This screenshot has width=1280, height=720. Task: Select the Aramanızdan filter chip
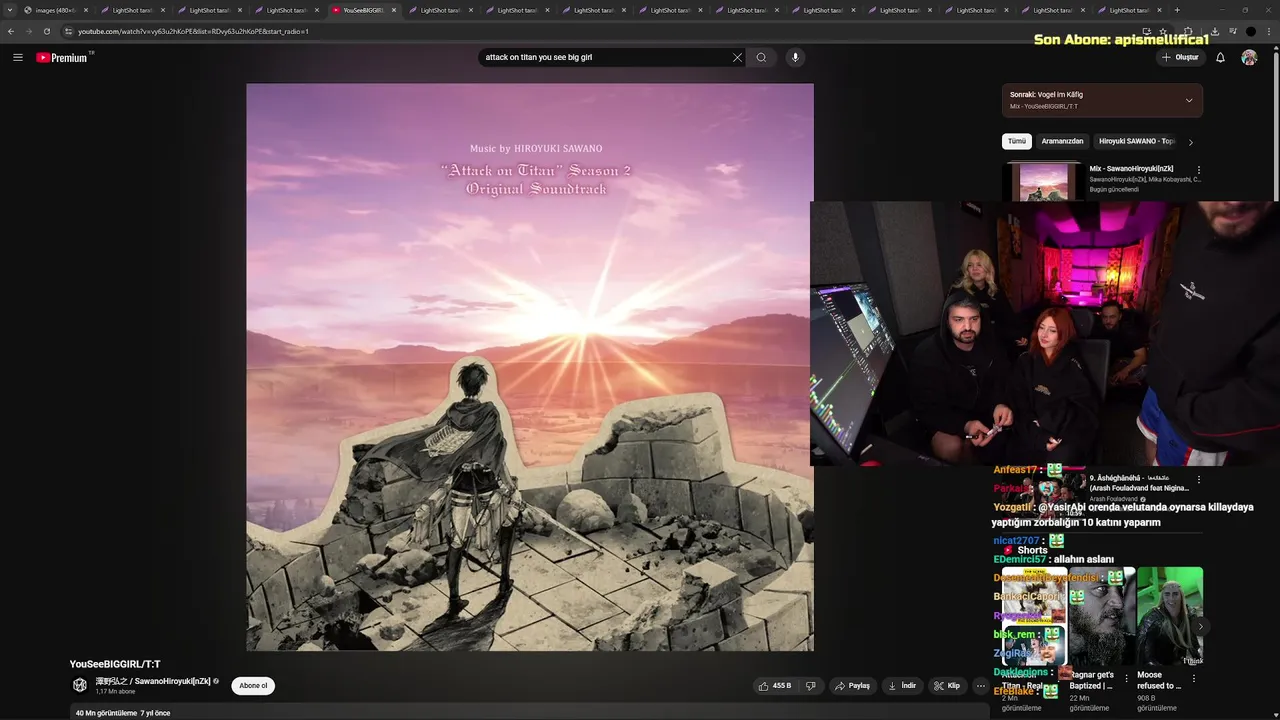1062,141
